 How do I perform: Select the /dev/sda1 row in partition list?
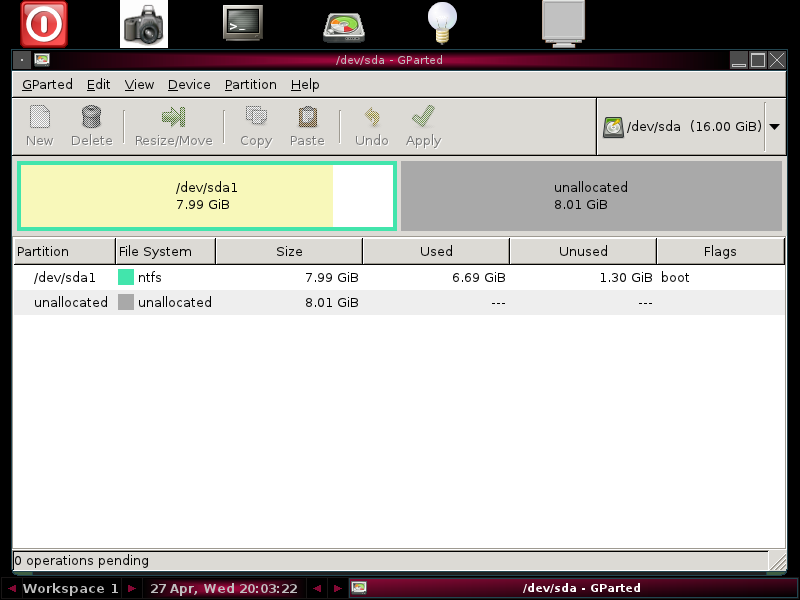[x=399, y=277]
